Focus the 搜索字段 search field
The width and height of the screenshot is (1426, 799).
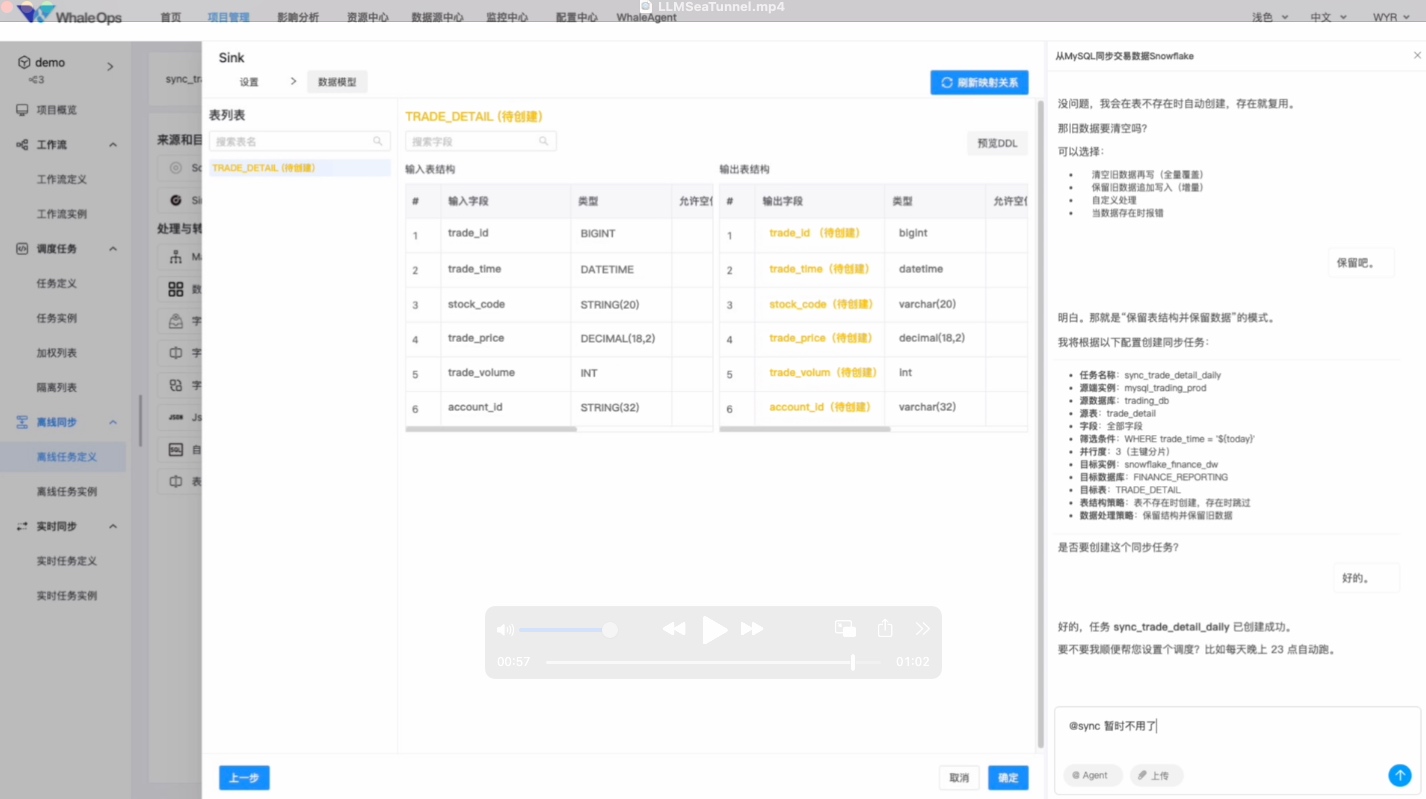(481, 142)
